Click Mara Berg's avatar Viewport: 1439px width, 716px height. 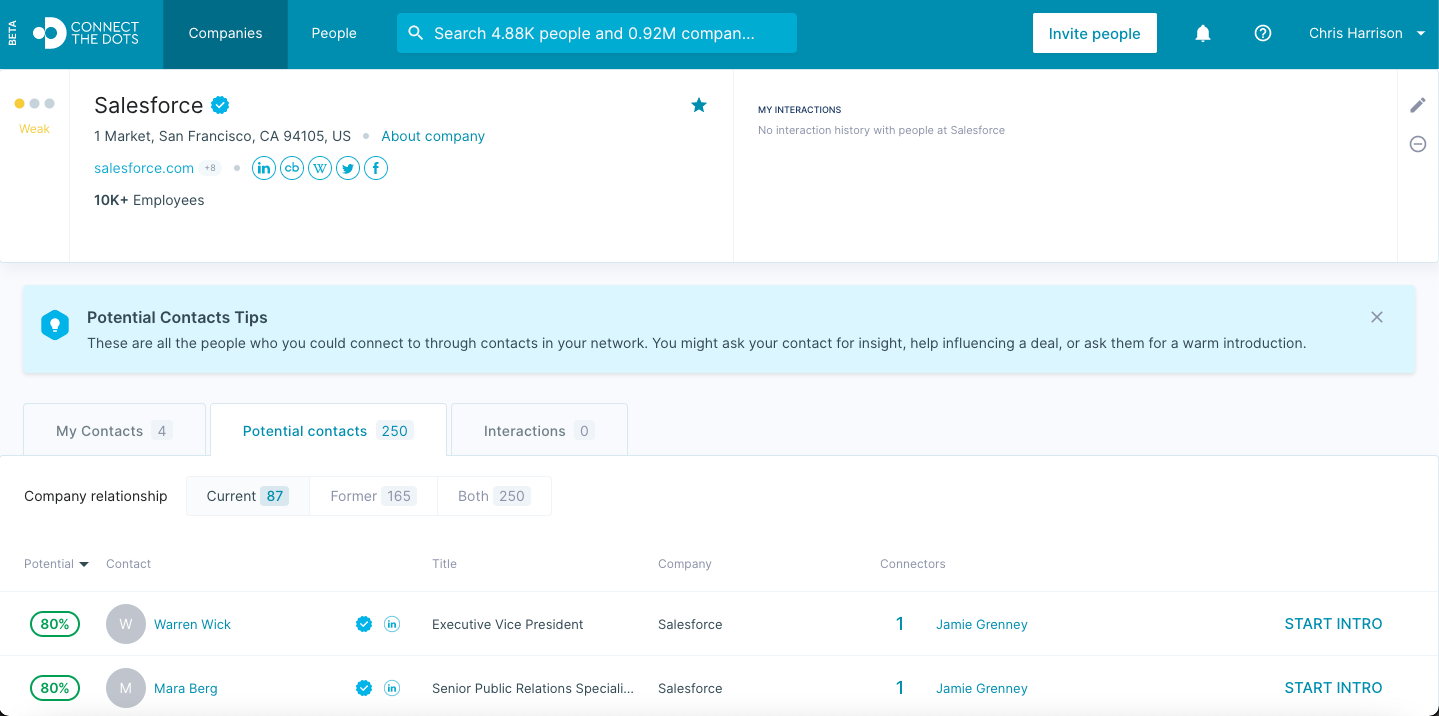coord(126,688)
